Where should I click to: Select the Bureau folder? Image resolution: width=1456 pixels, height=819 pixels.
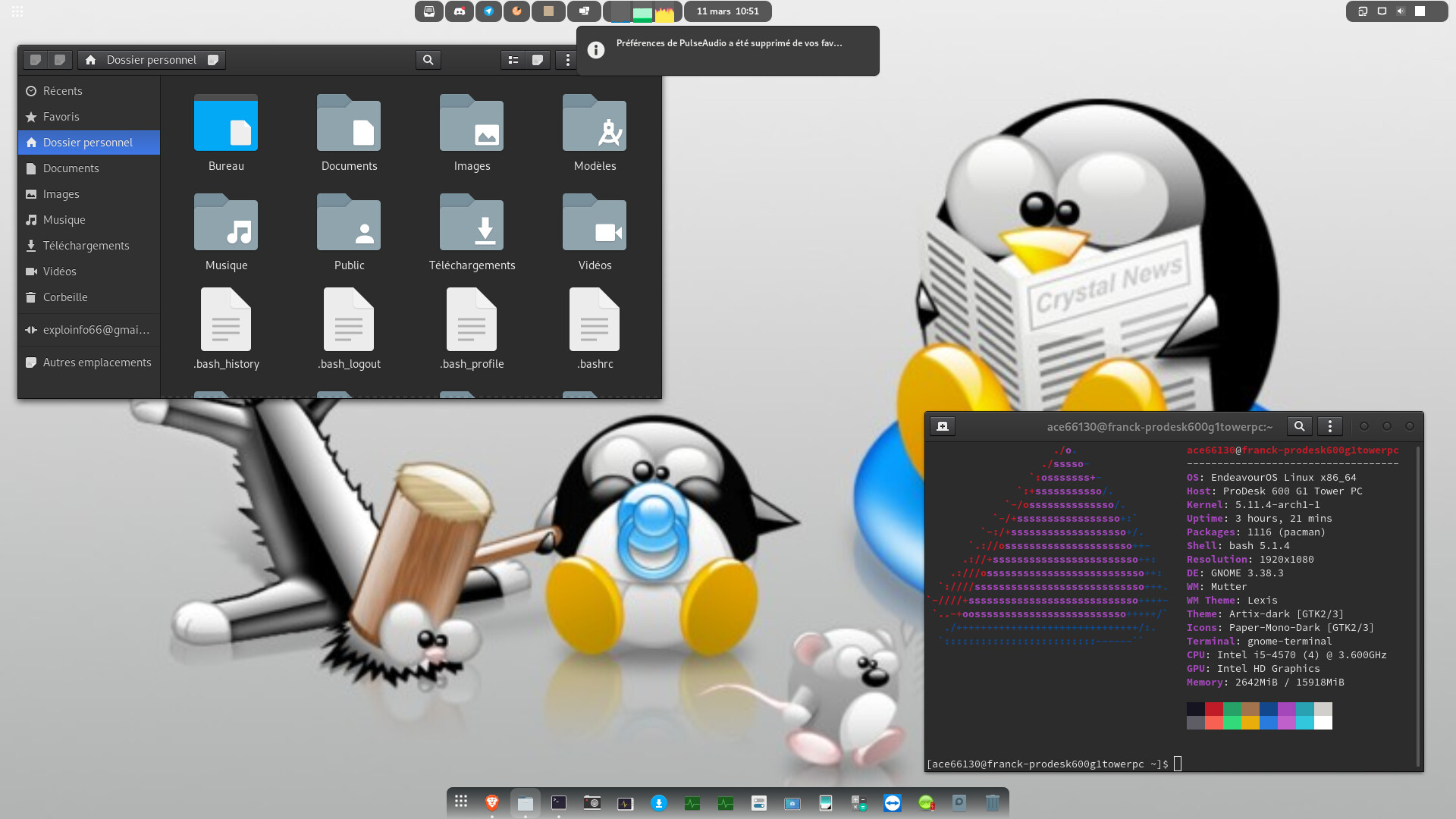point(226,133)
